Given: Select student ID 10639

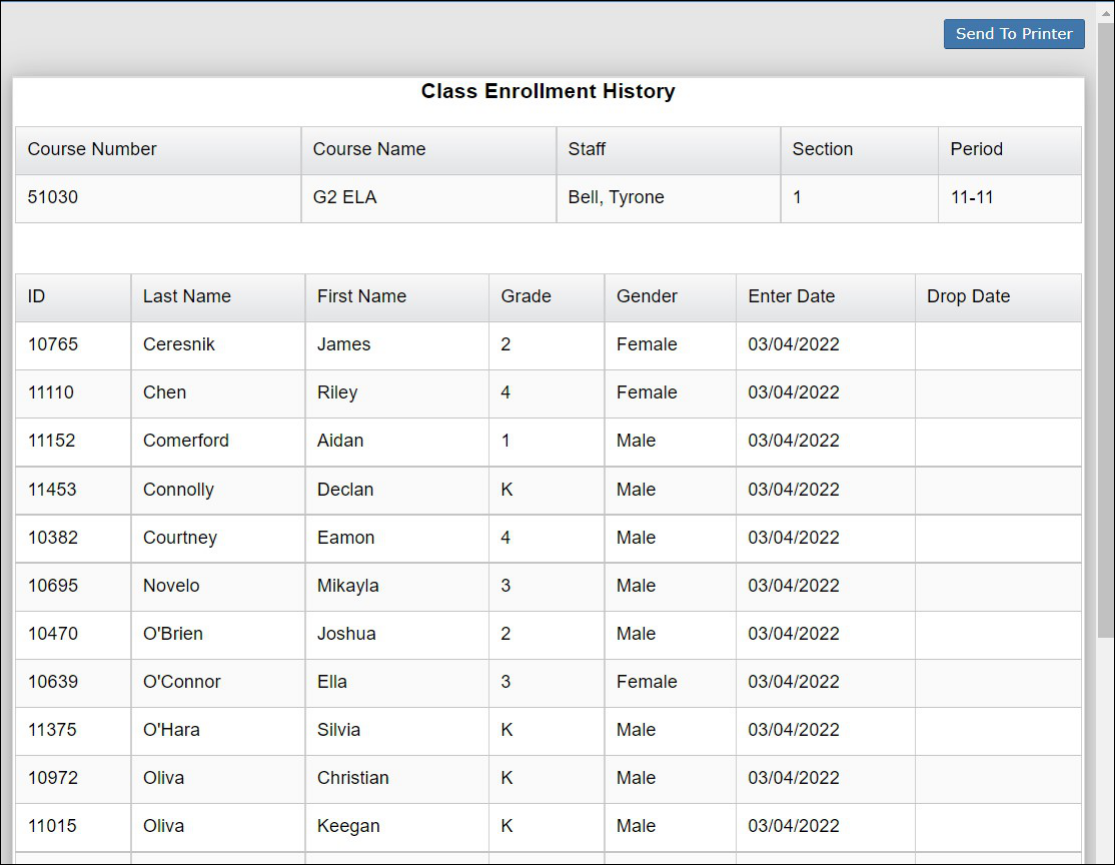Looking at the screenshot, I should tap(53, 682).
